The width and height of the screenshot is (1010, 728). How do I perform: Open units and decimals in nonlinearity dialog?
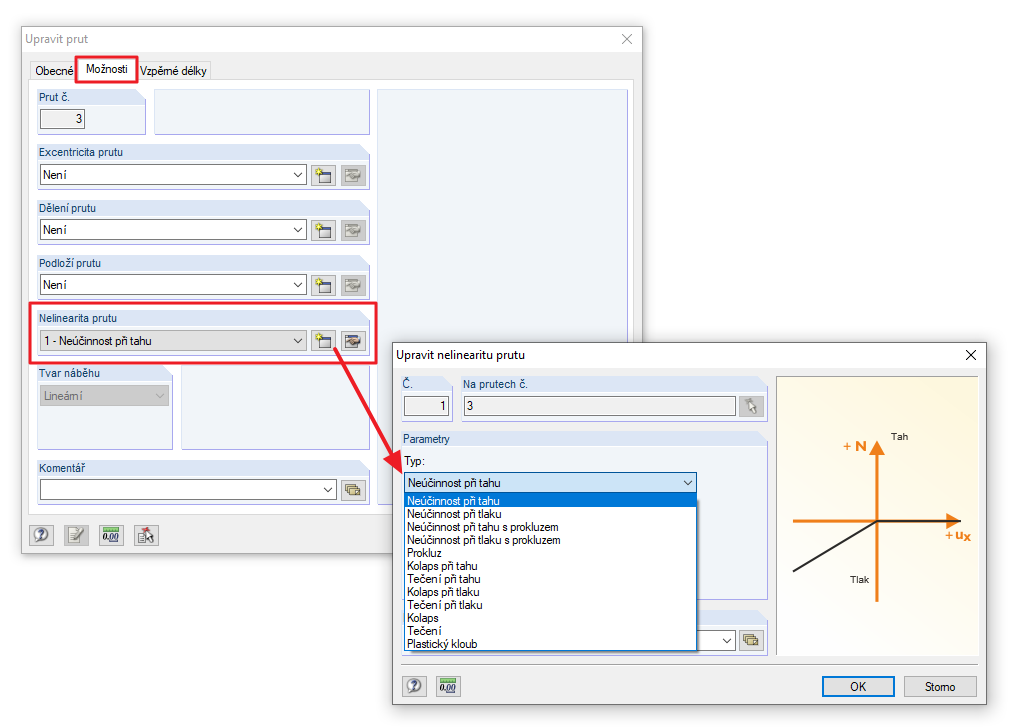click(448, 686)
